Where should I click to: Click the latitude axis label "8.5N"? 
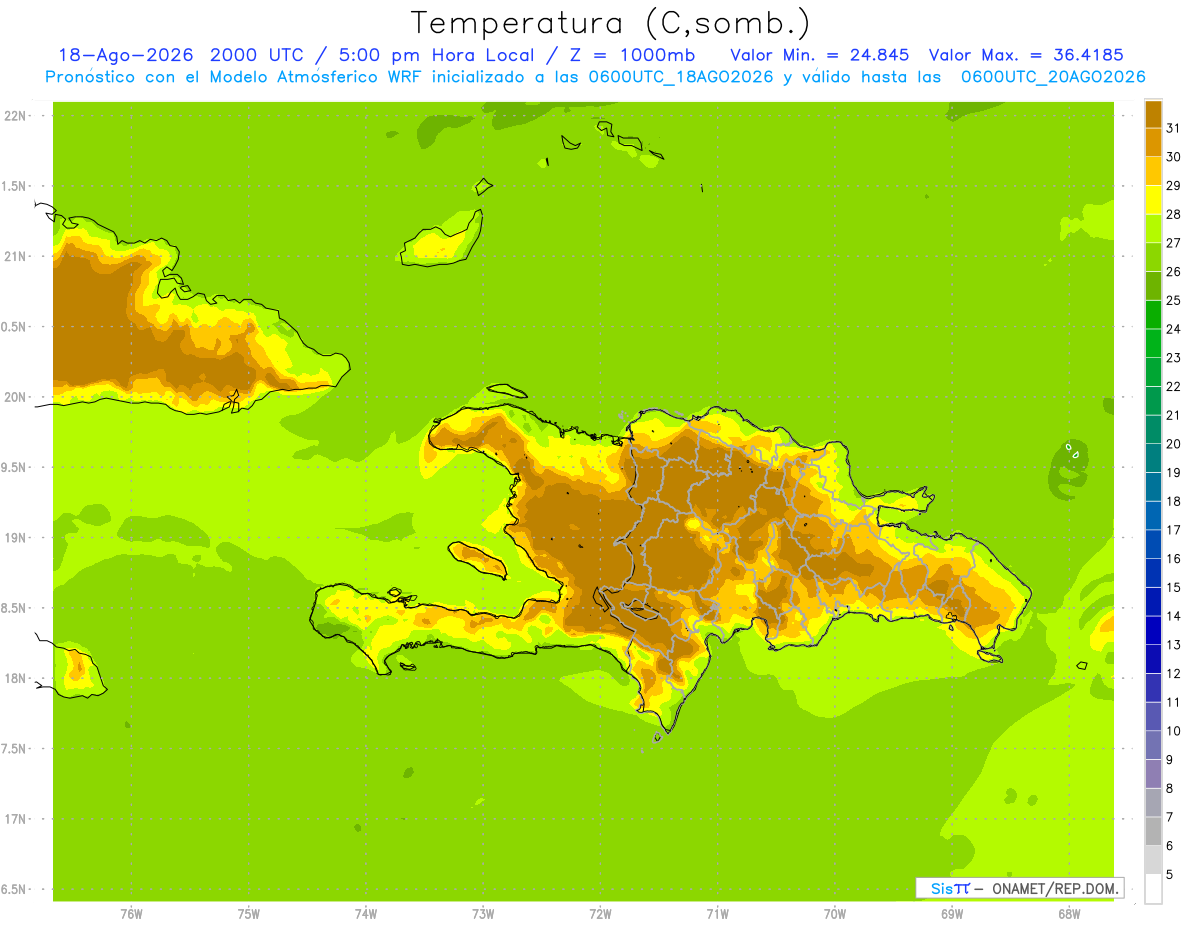point(15,608)
